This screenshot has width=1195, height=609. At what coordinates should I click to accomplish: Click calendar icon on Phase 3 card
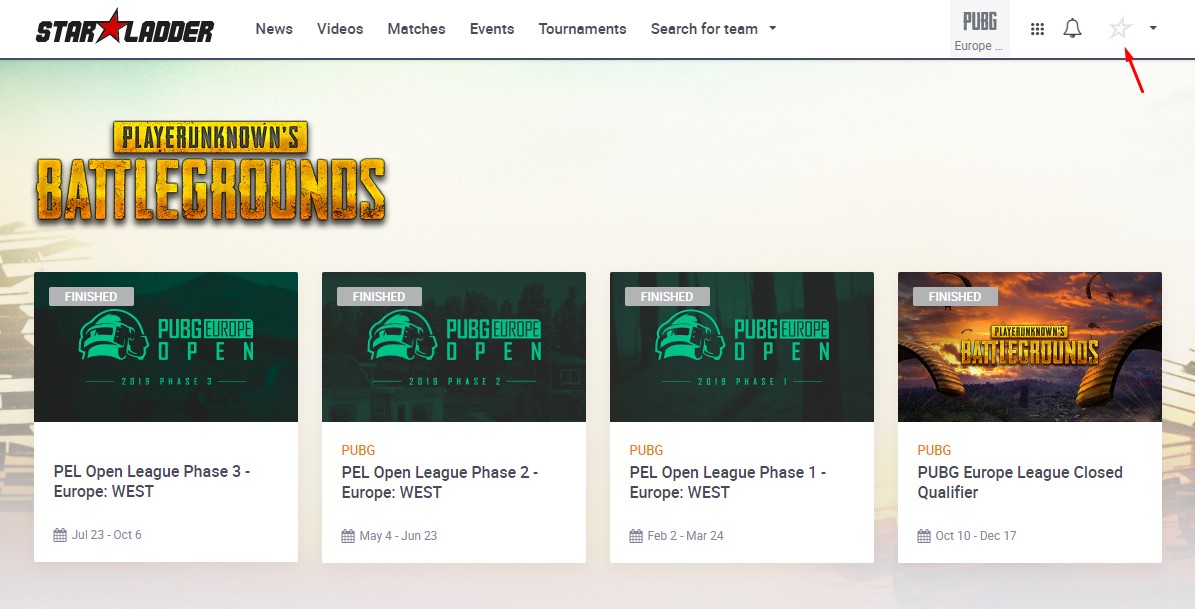click(60, 535)
